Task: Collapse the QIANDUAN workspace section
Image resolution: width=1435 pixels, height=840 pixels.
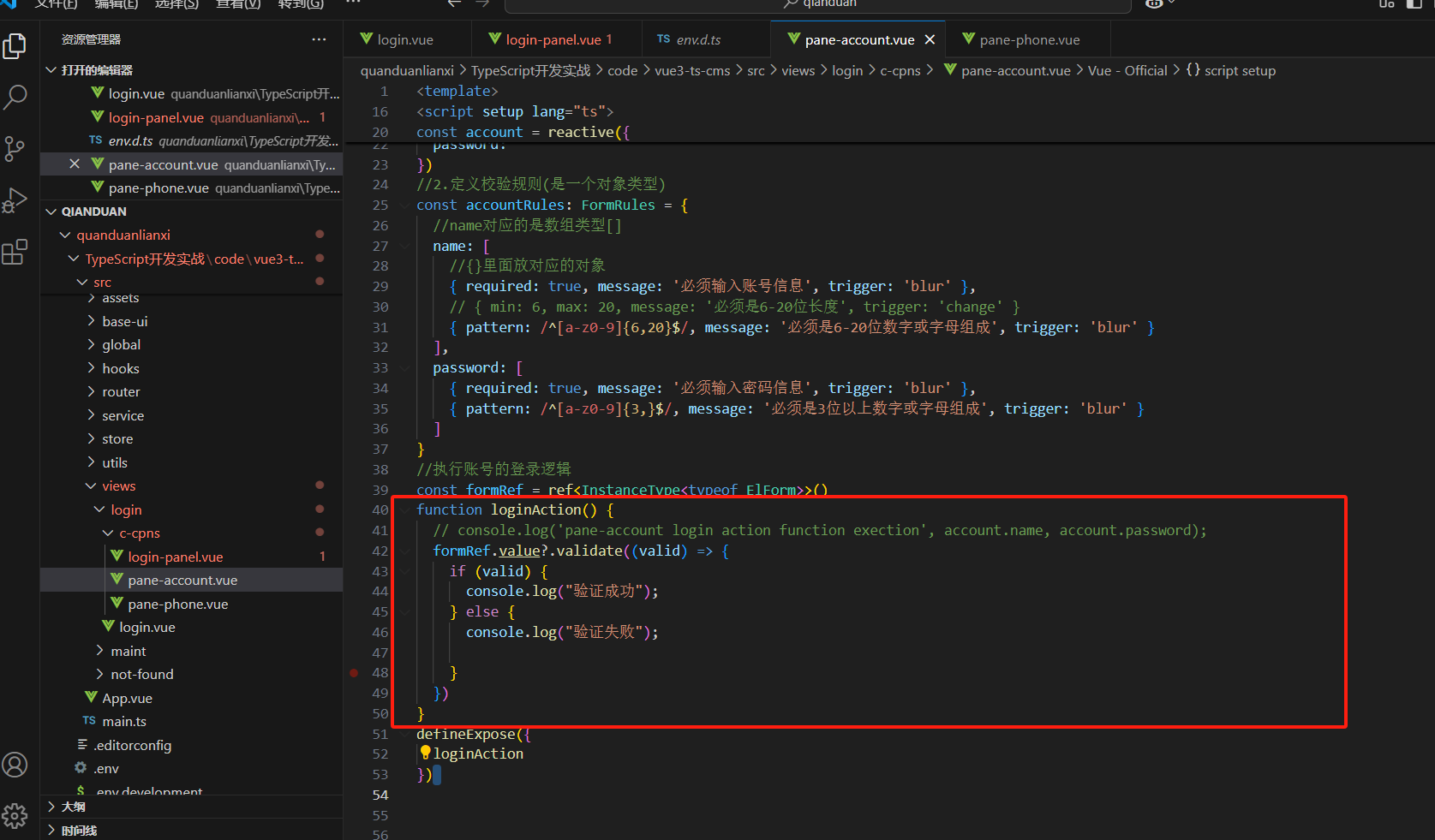Action: (x=191, y=211)
